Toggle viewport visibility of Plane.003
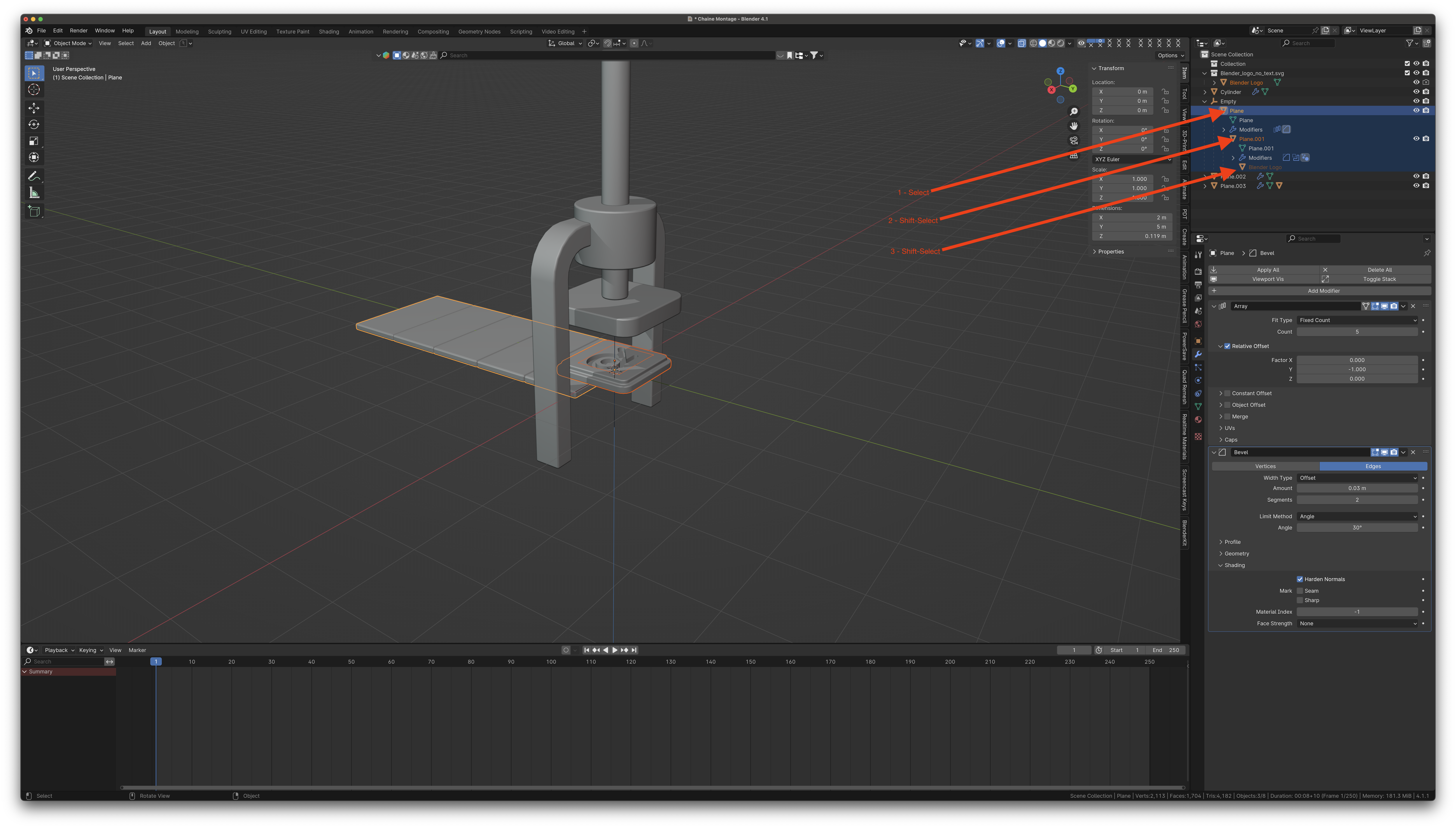The image size is (1456, 828). coord(1416,186)
